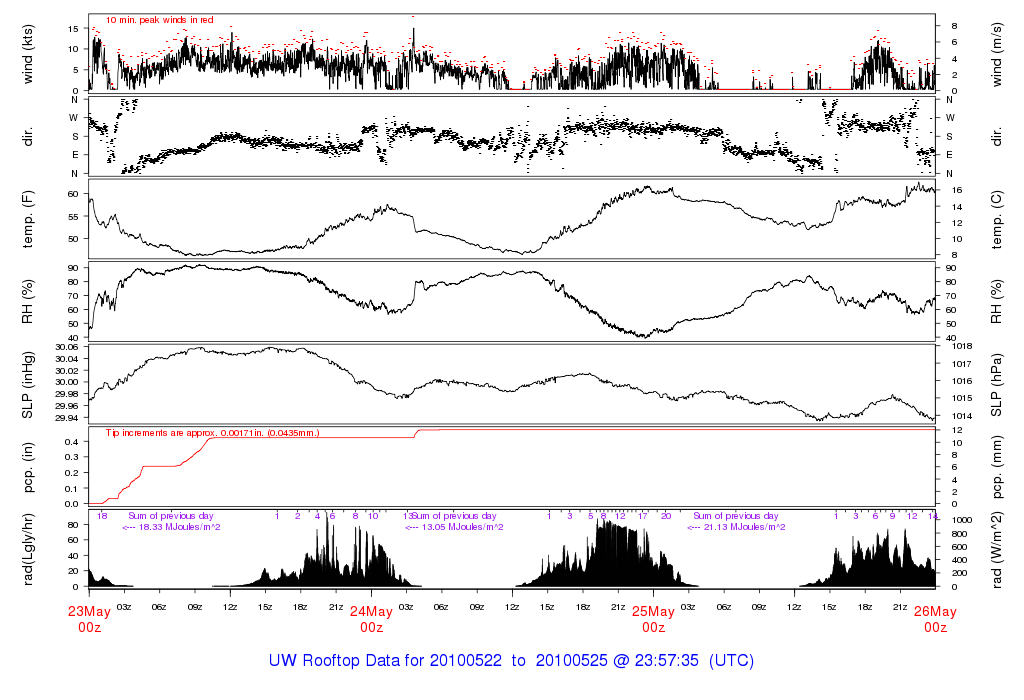This screenshot has width=1024, height=700.
Task: Select the 'temp. (C)' axis label
Action: click(x=997, y=219)
